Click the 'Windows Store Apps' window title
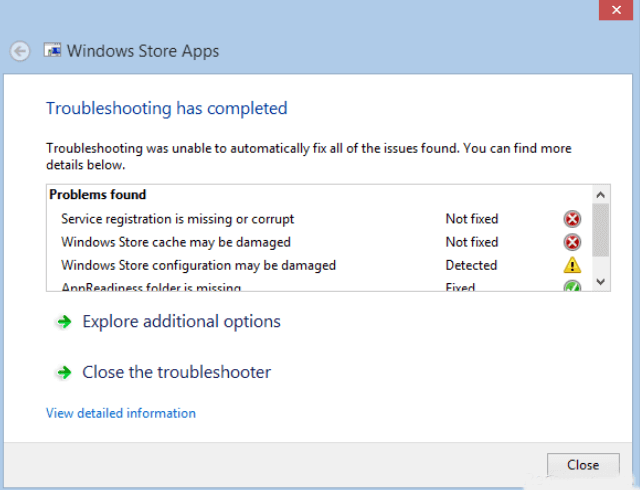The height and width of the screenshot is (490, 640). click(x=143, y=51)
